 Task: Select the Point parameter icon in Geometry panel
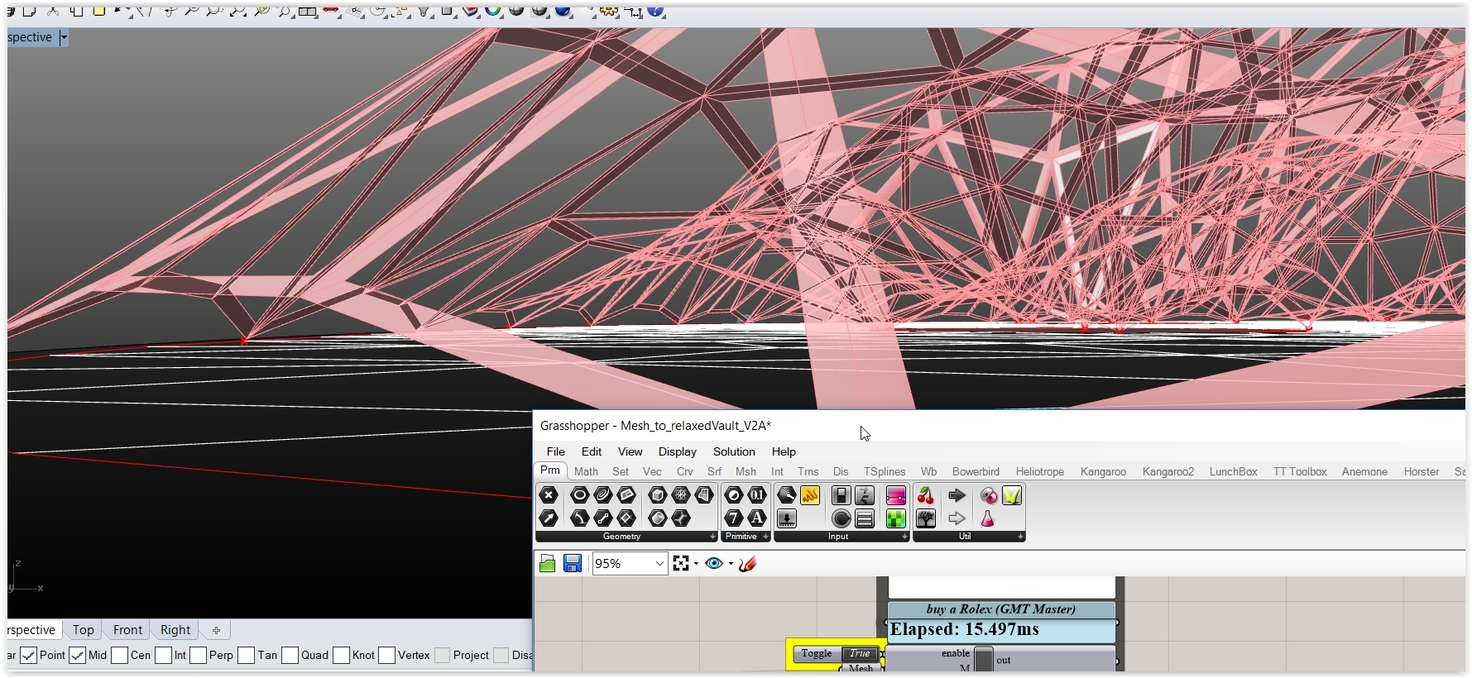pyautogui.click(x=548, y=495)
